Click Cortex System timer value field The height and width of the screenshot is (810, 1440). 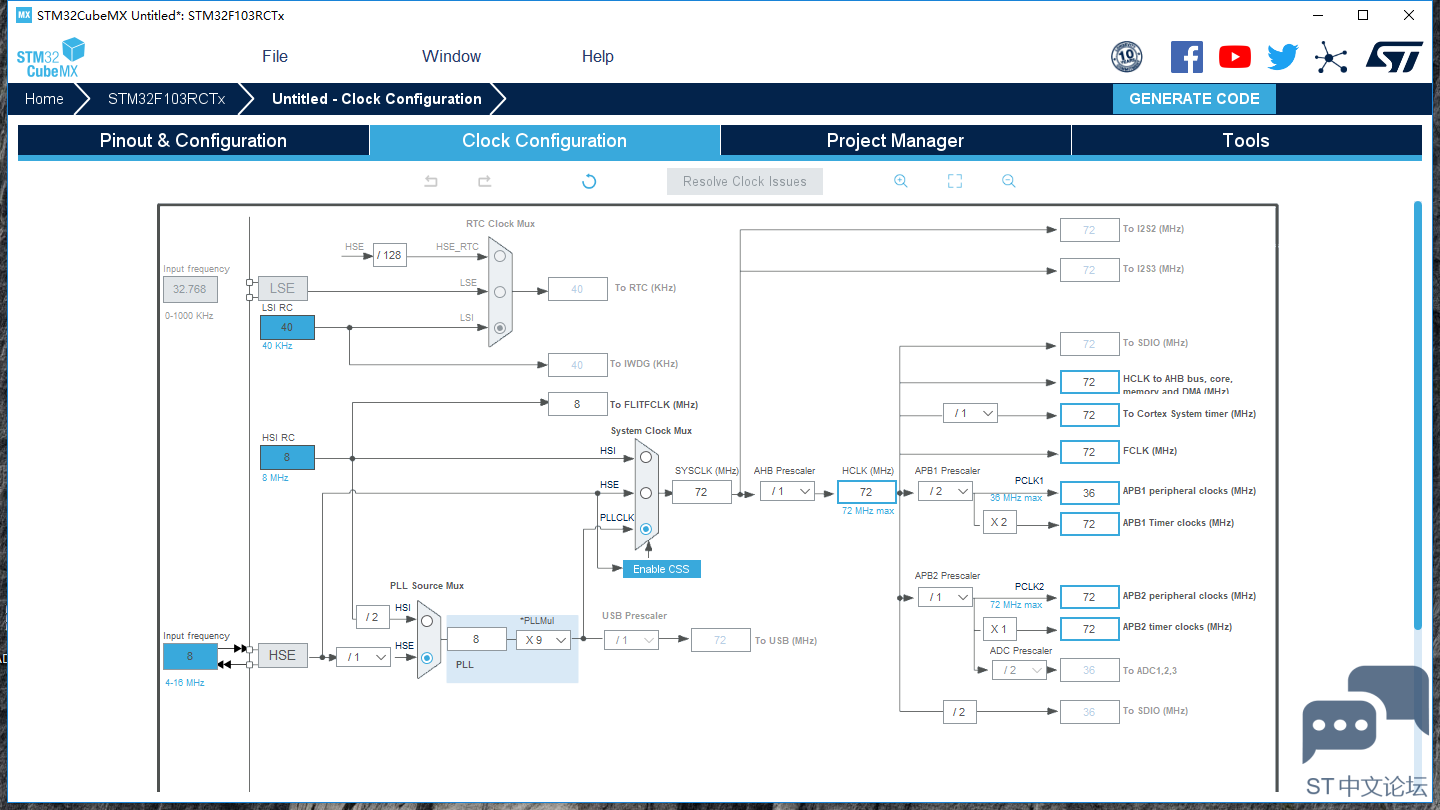pyautogui.click(x=1089, y=414)
